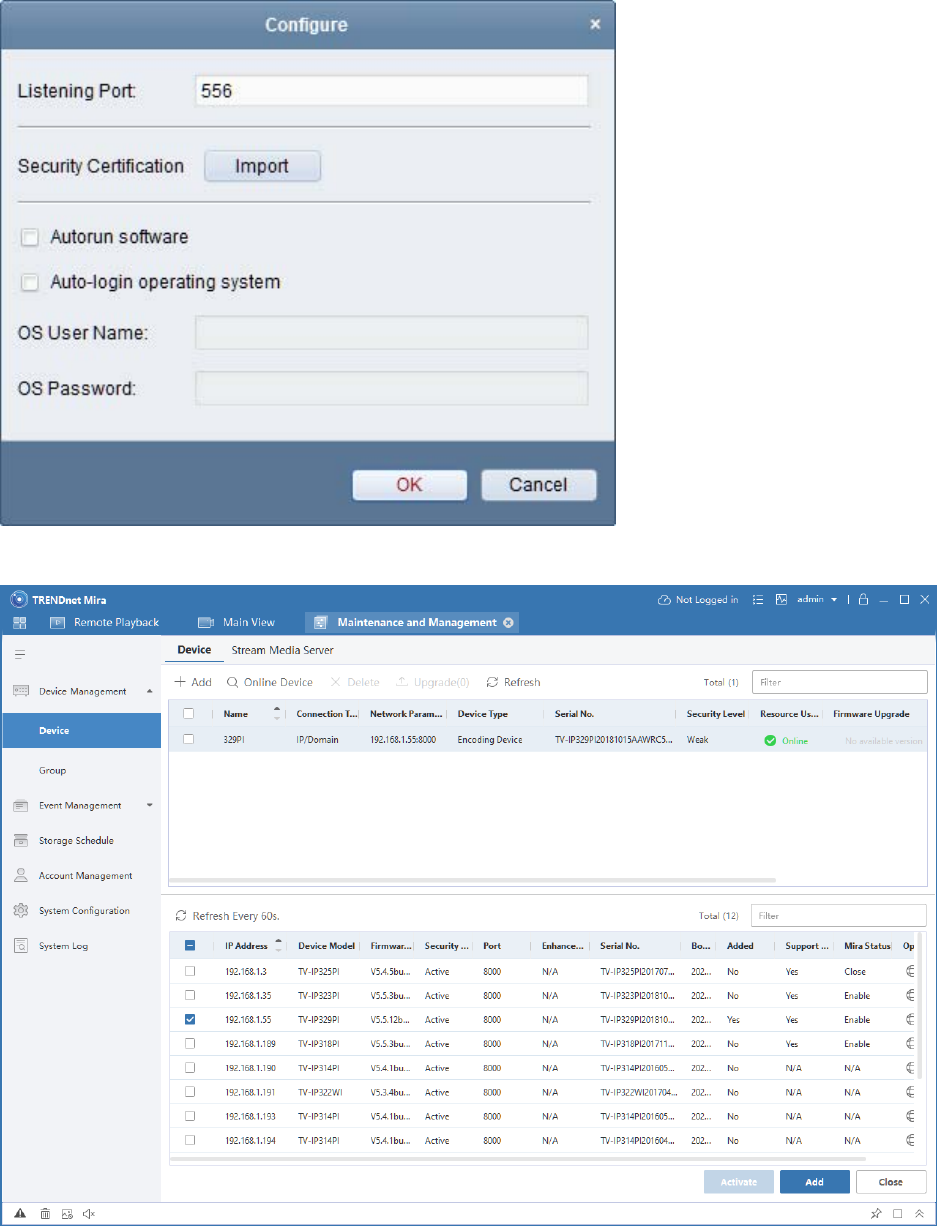Tick the Auto-login operating system checkbox
This screenshot has height=1226, width=937.
pyautogui.click(x=30, y=283)
